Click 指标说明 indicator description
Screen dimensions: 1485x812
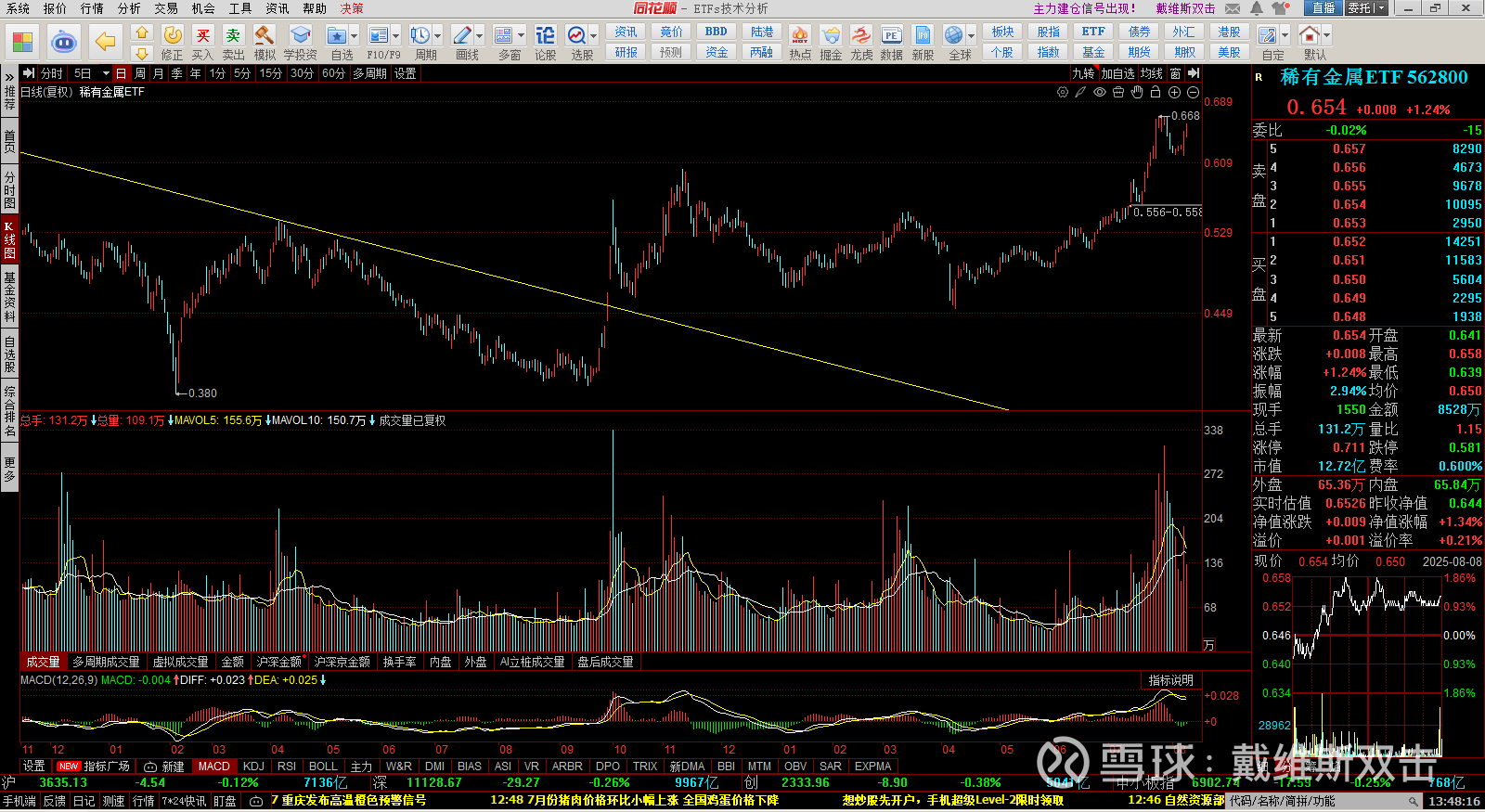point(1170,680)
